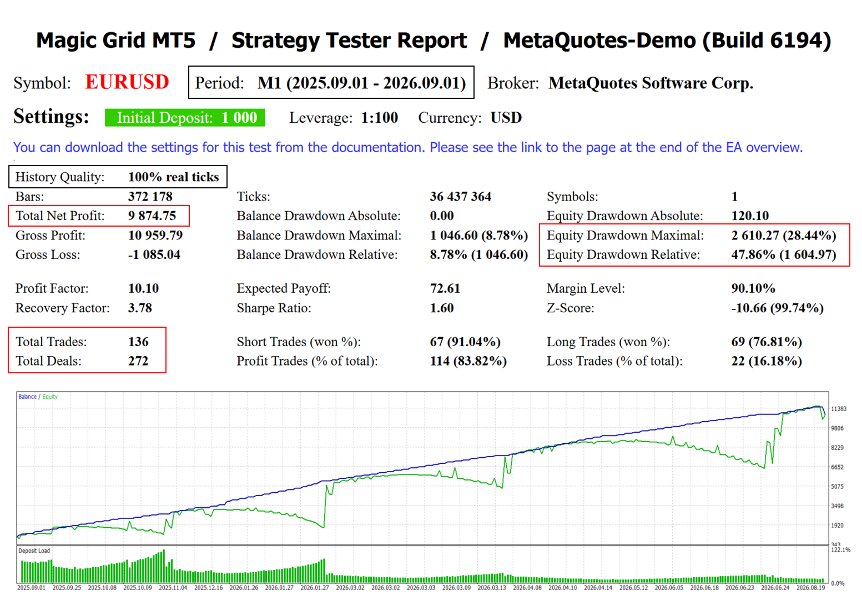Select History Quality 100% real ticks
The width and height of the screenshot is (862, 600).
[x=118, y=177]
